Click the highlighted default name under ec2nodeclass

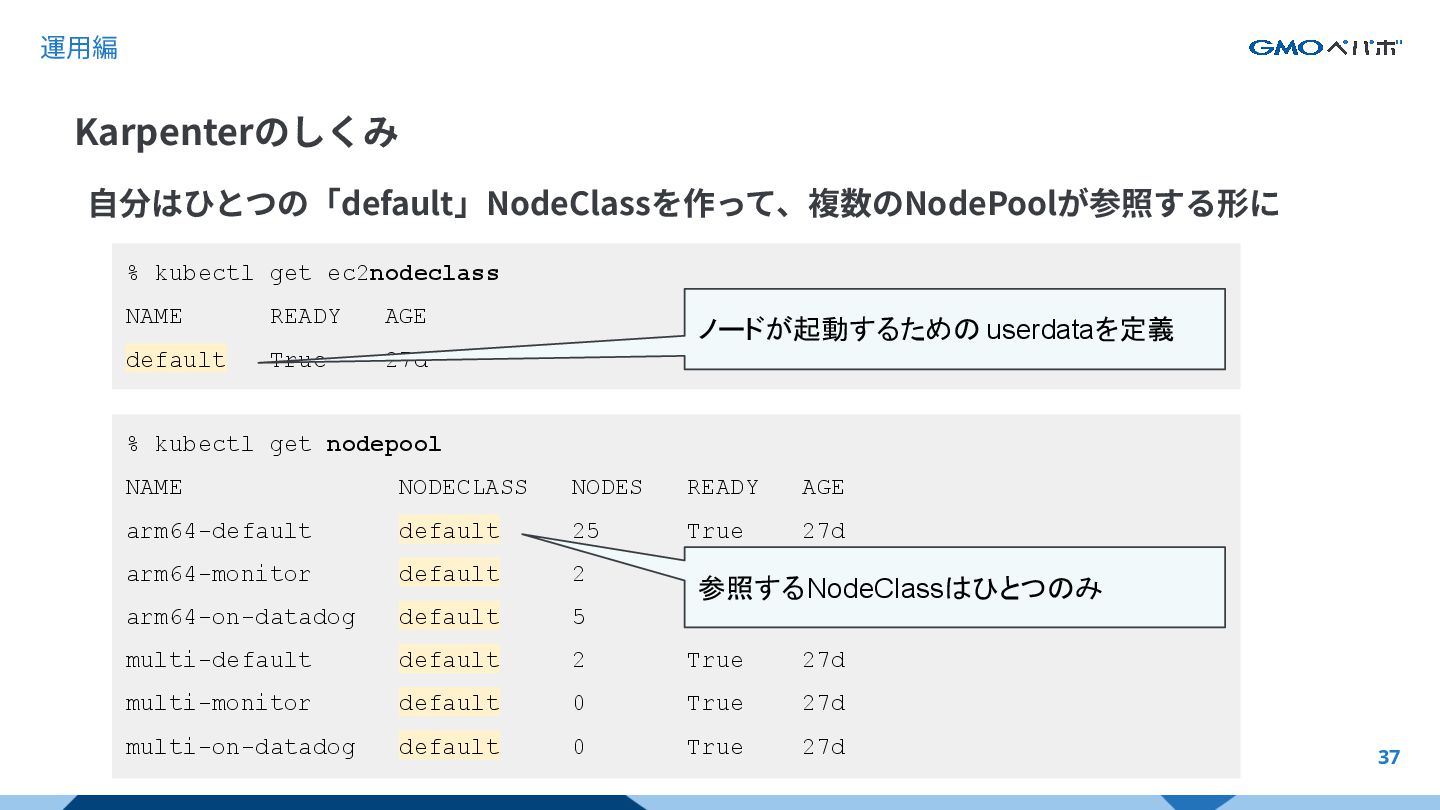pos(176,360)
